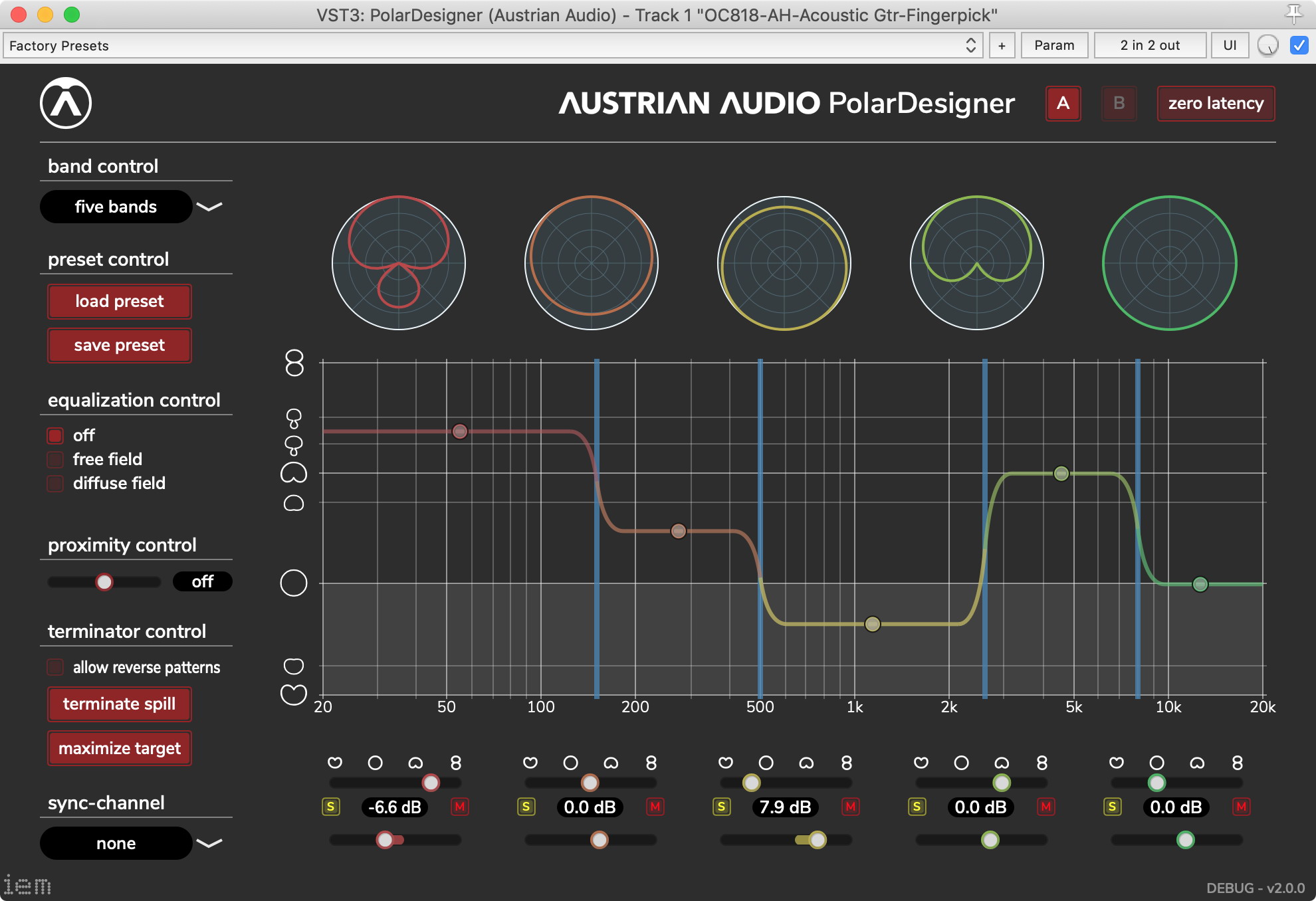The width and height of the screenshot is (1316, 901).
Task: Mute the first band with M icon
Action: point(459,807)
